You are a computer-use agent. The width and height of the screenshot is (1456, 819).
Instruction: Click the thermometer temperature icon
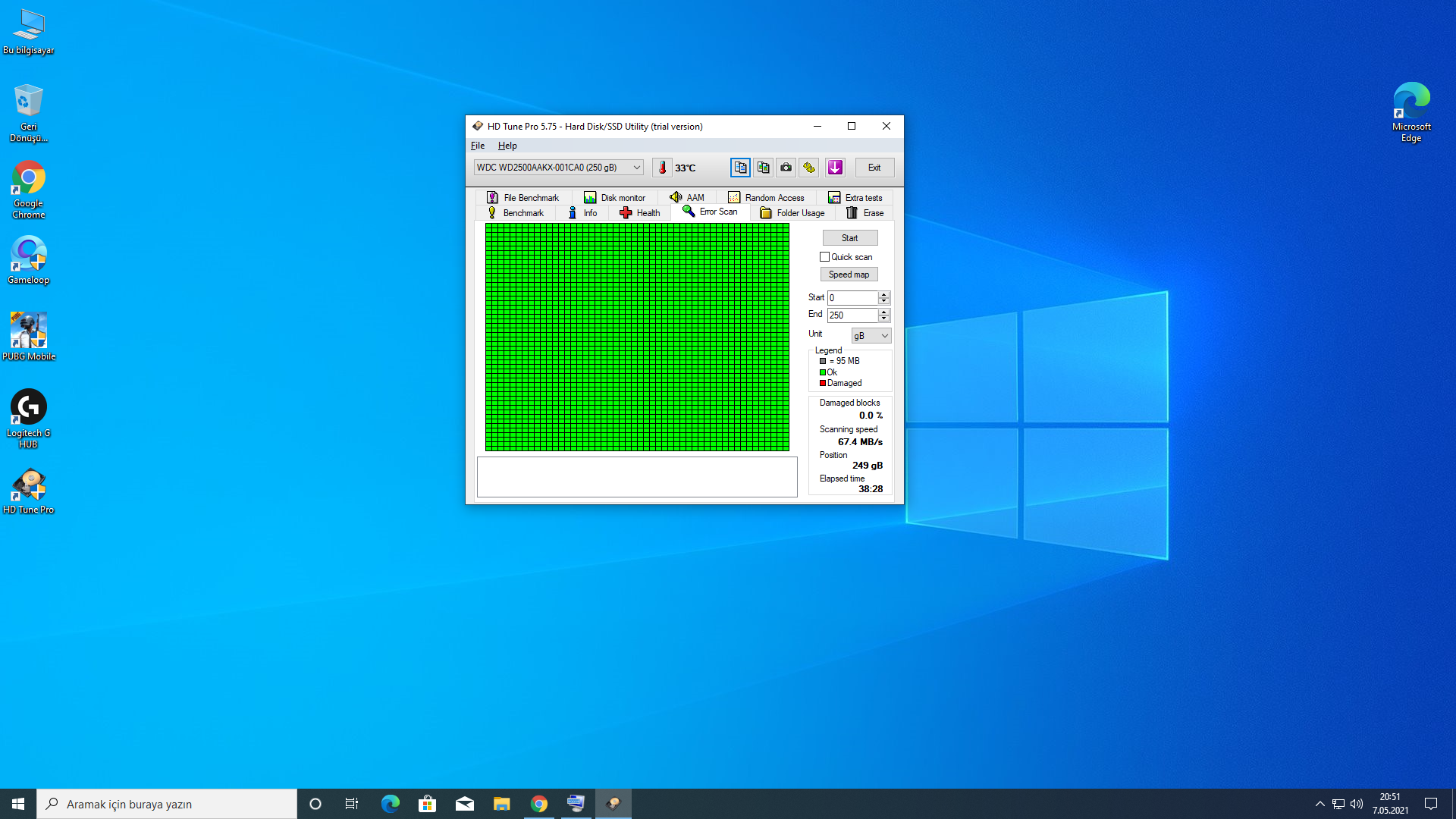click(662, 168)
